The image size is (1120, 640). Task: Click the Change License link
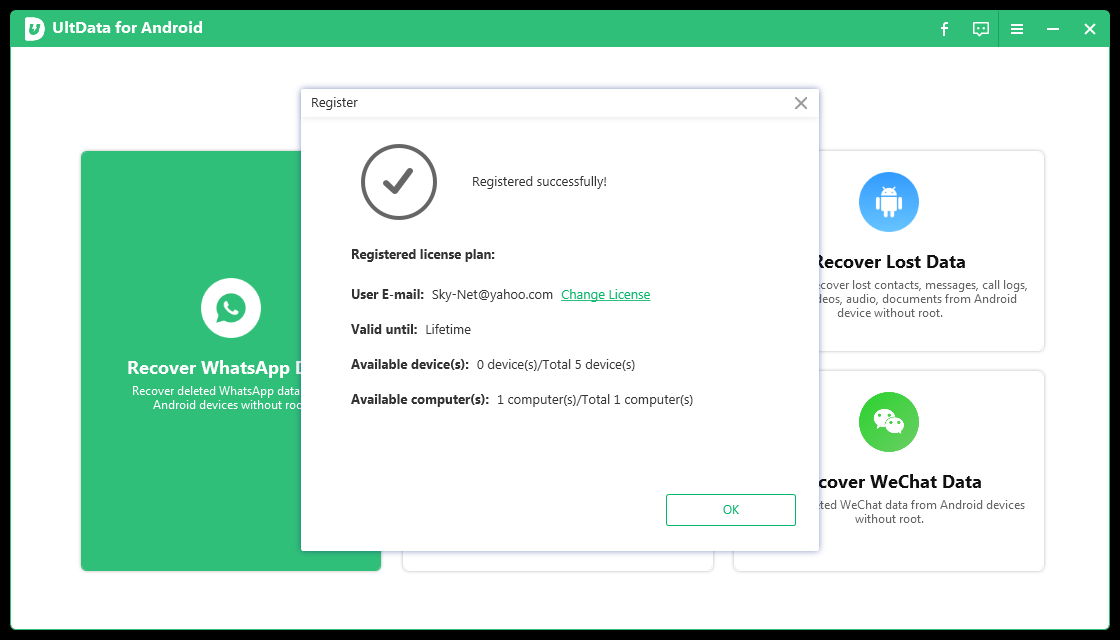point(606,294)
